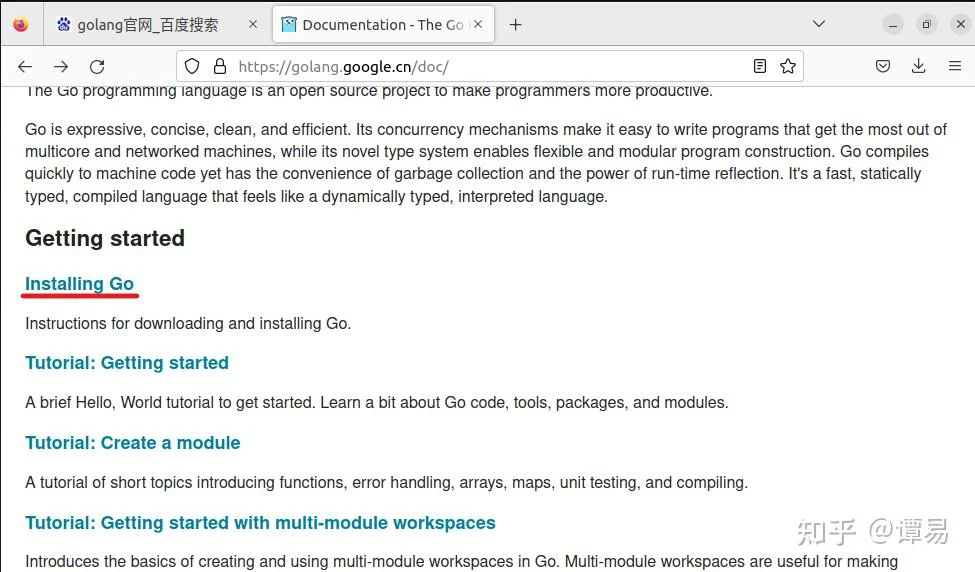Select the Documentation - The Go tab
Viewport: 975px width, 572px height.
click(383, 25)
